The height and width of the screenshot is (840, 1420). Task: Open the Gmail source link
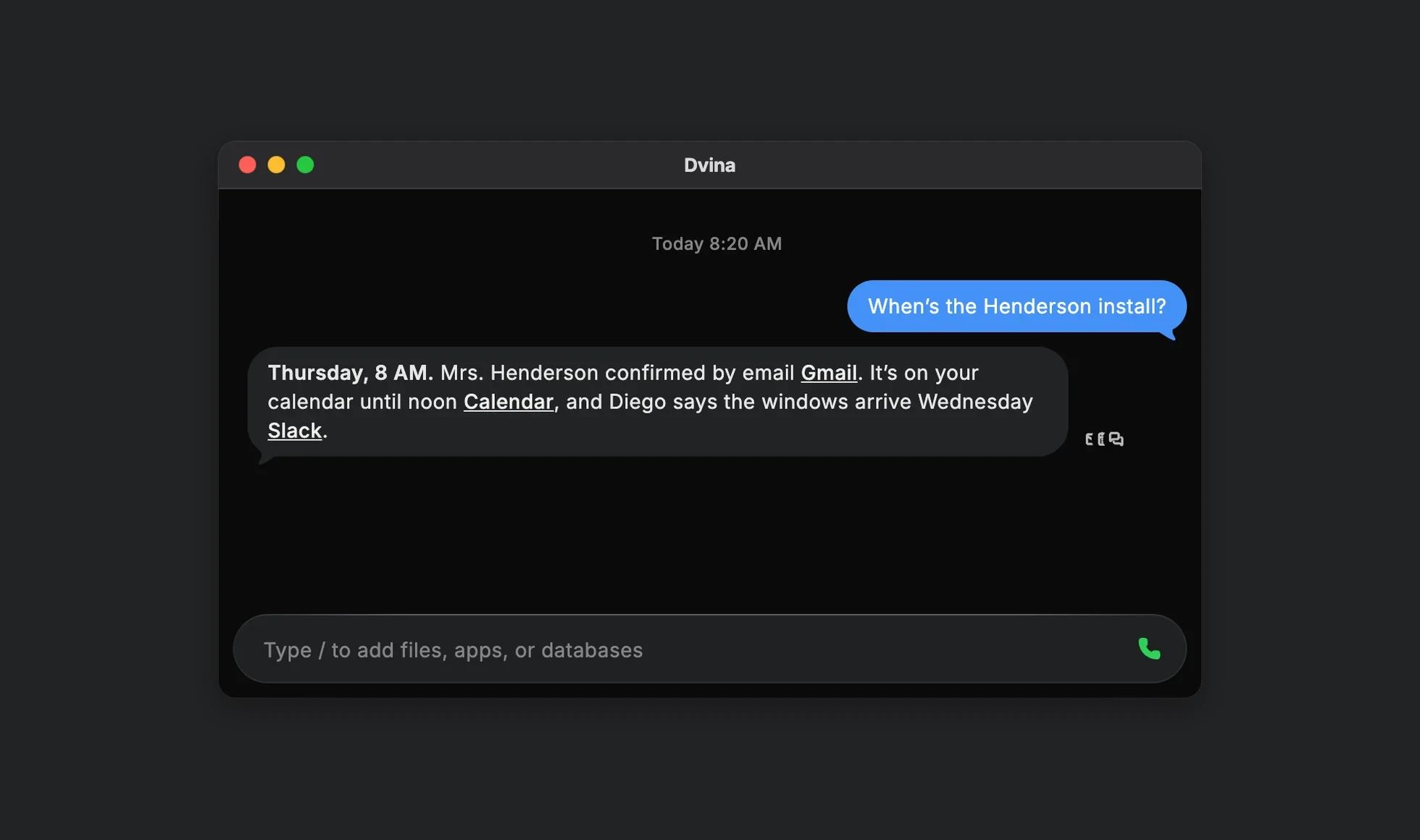tap(829, 373)
